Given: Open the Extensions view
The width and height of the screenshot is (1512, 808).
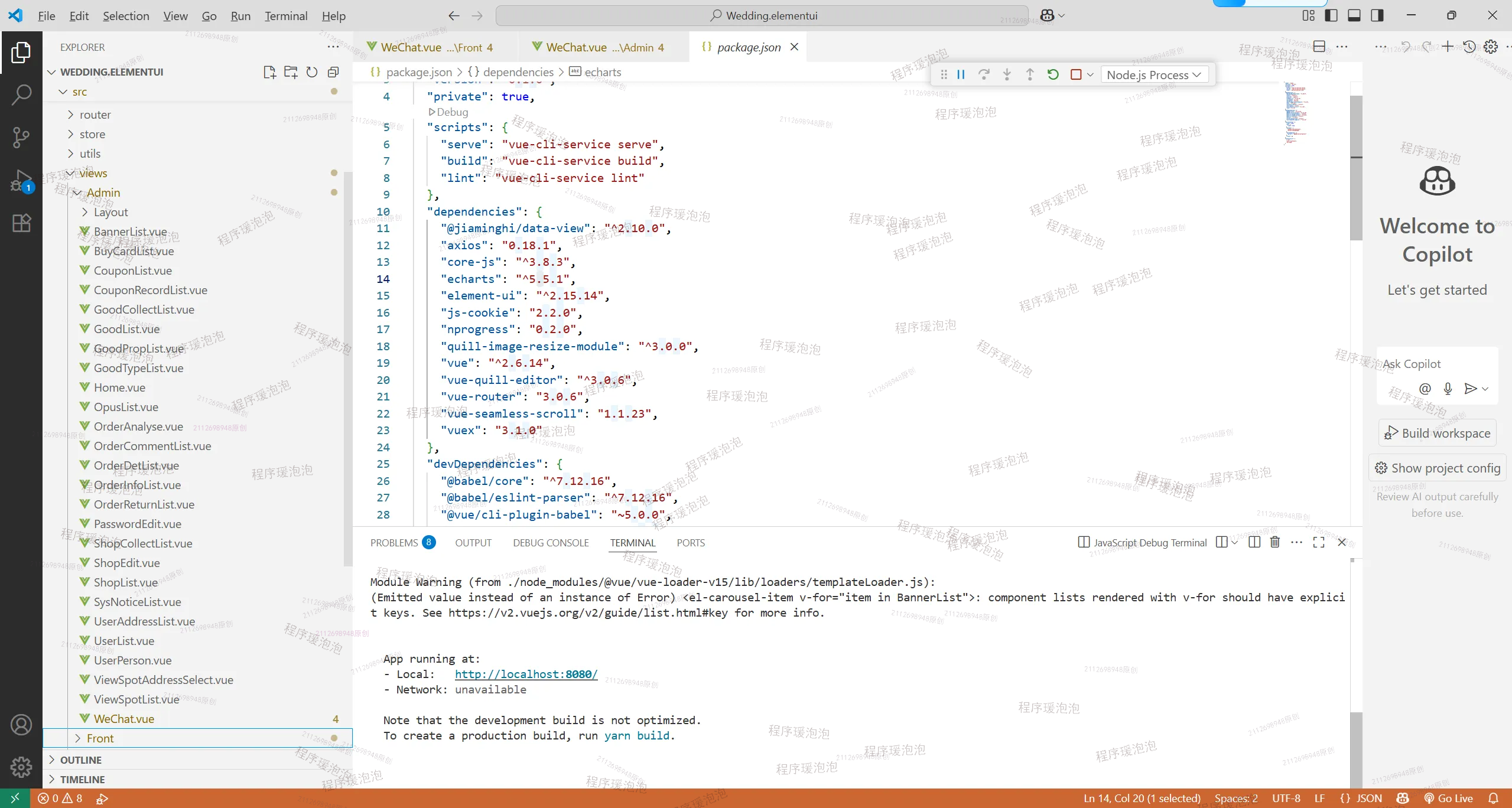Looking at the screenshot, I should [x=21, y=223].
